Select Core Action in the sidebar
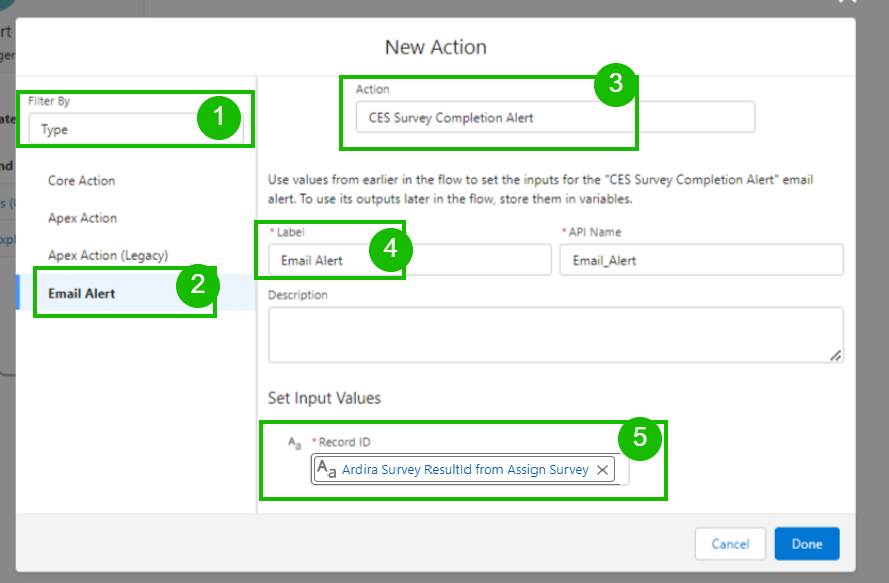Screen dimensions: 889x583 81,181
